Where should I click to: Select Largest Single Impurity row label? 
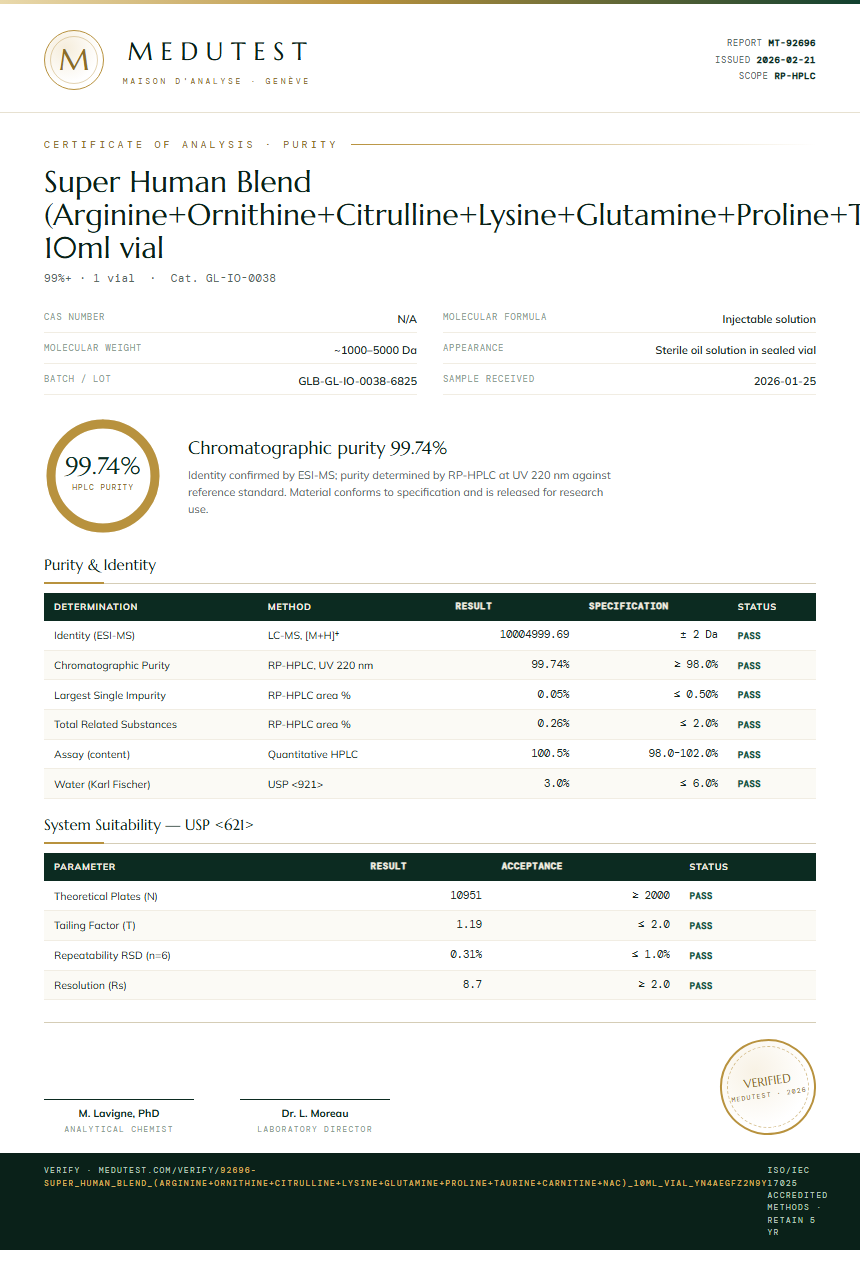pos(110,695)
